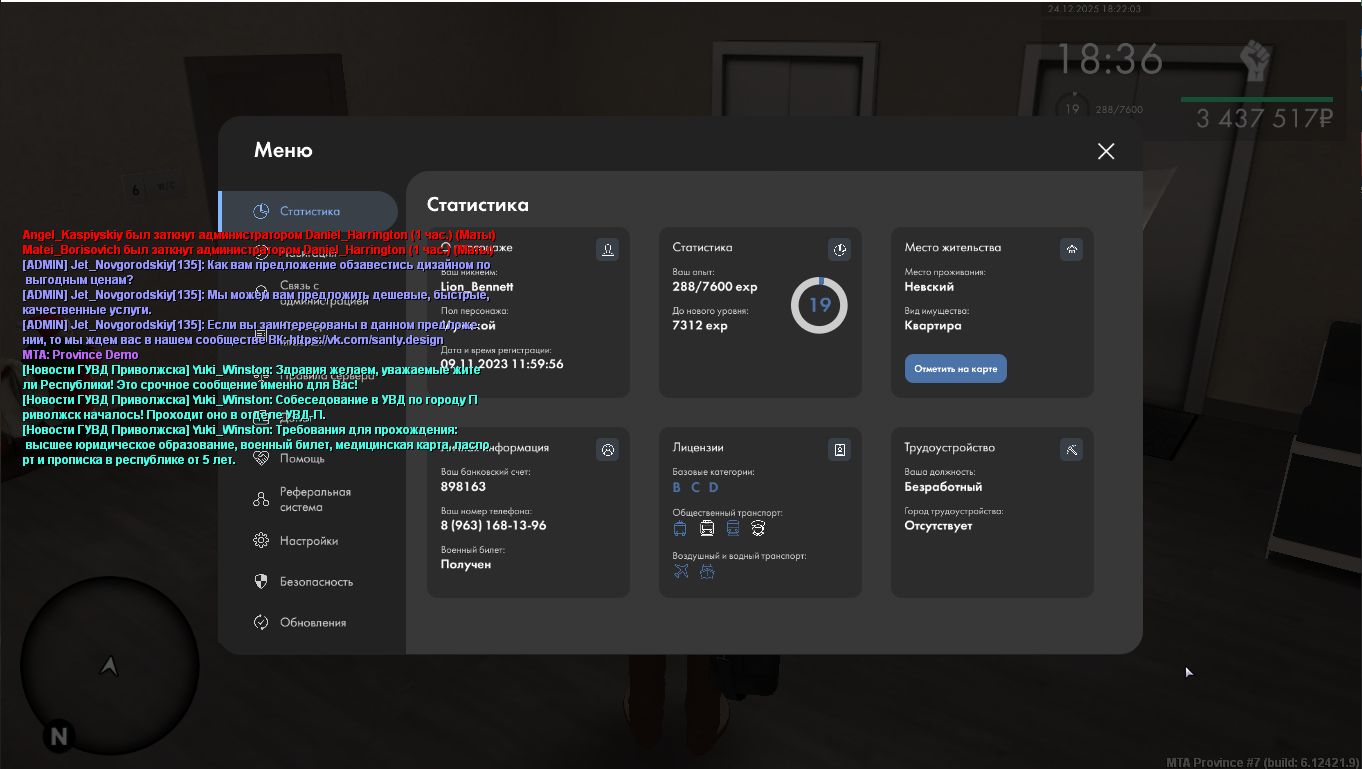Click the ID badge icon in Лицензии card
This screenshot has height=769, width=1362.
839,450
